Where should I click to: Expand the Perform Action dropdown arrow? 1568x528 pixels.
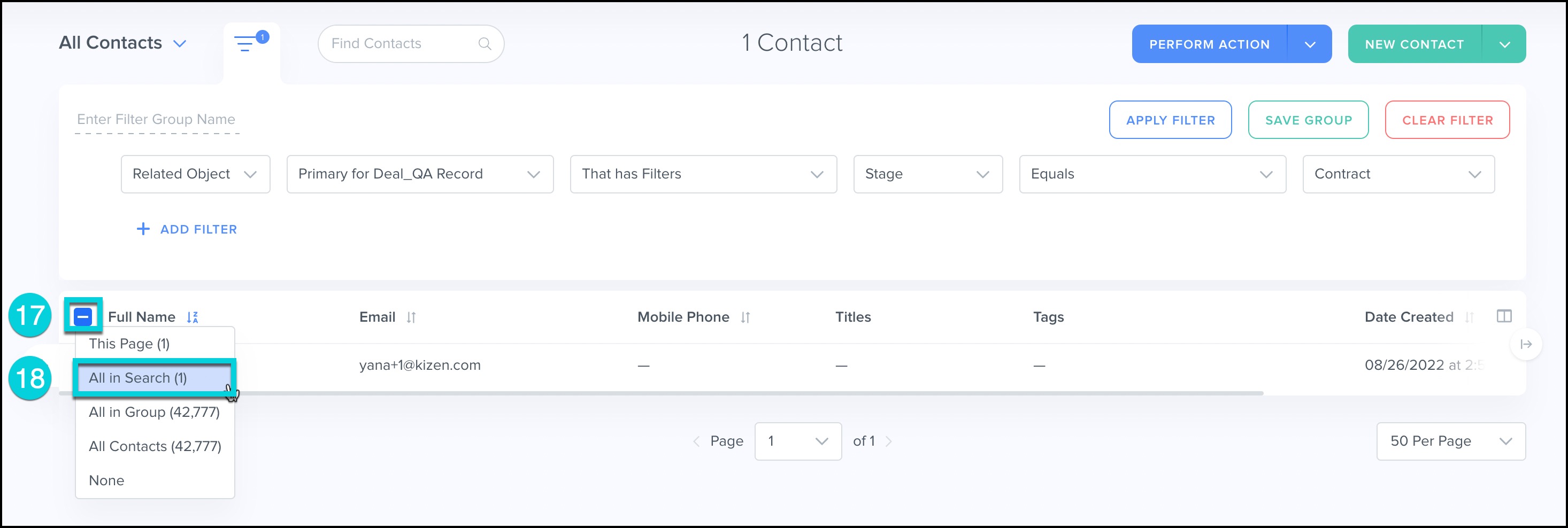click(1310, 44)
